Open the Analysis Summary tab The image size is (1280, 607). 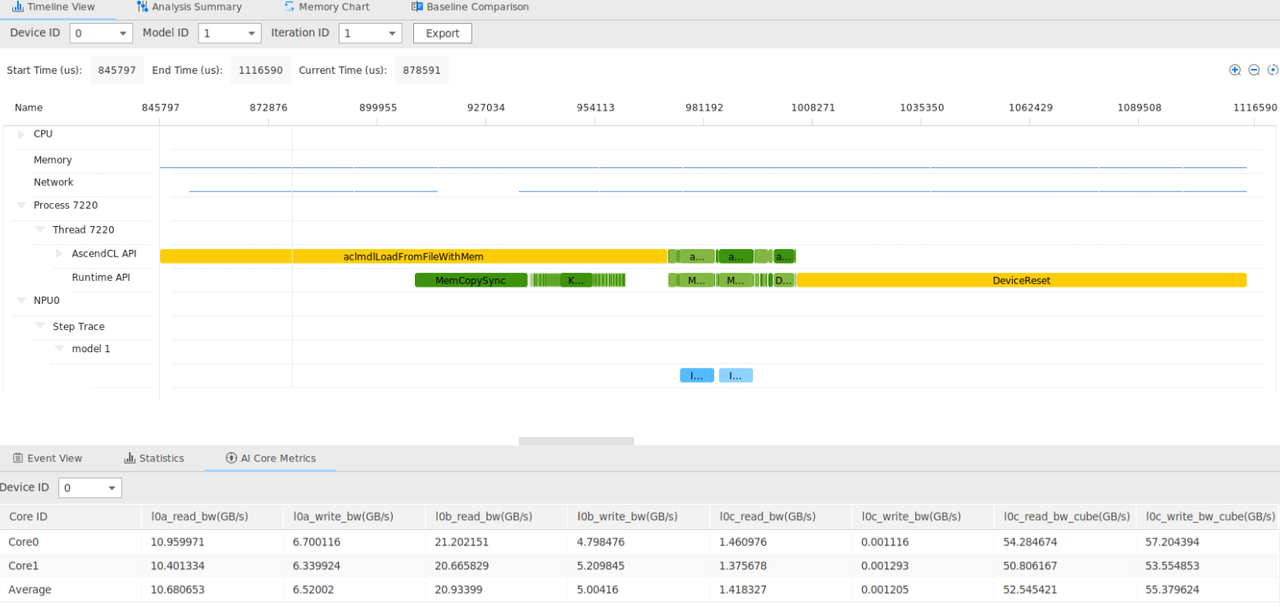coord(189,7)
